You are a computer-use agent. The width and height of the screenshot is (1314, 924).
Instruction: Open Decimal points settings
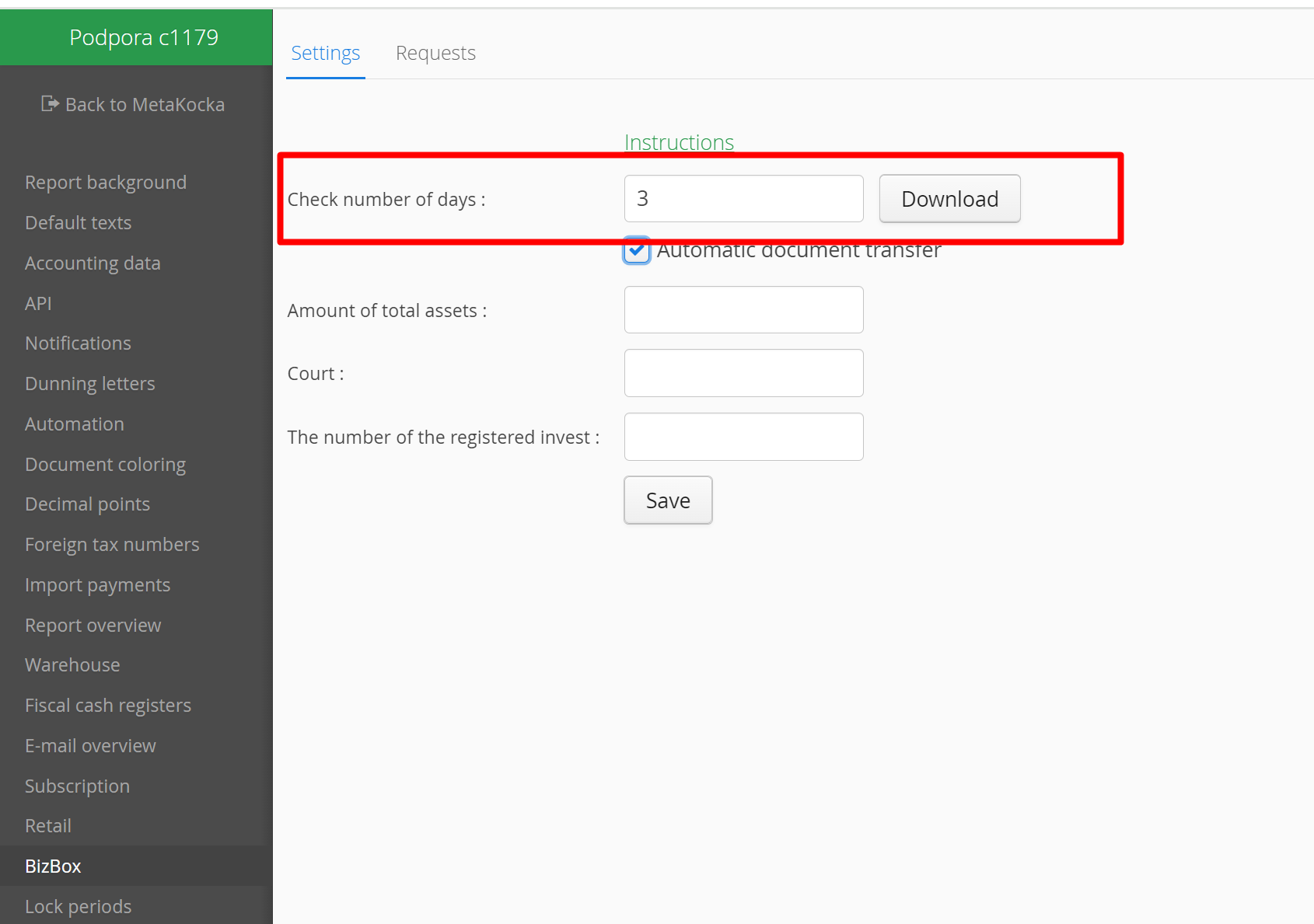(87, 504)
